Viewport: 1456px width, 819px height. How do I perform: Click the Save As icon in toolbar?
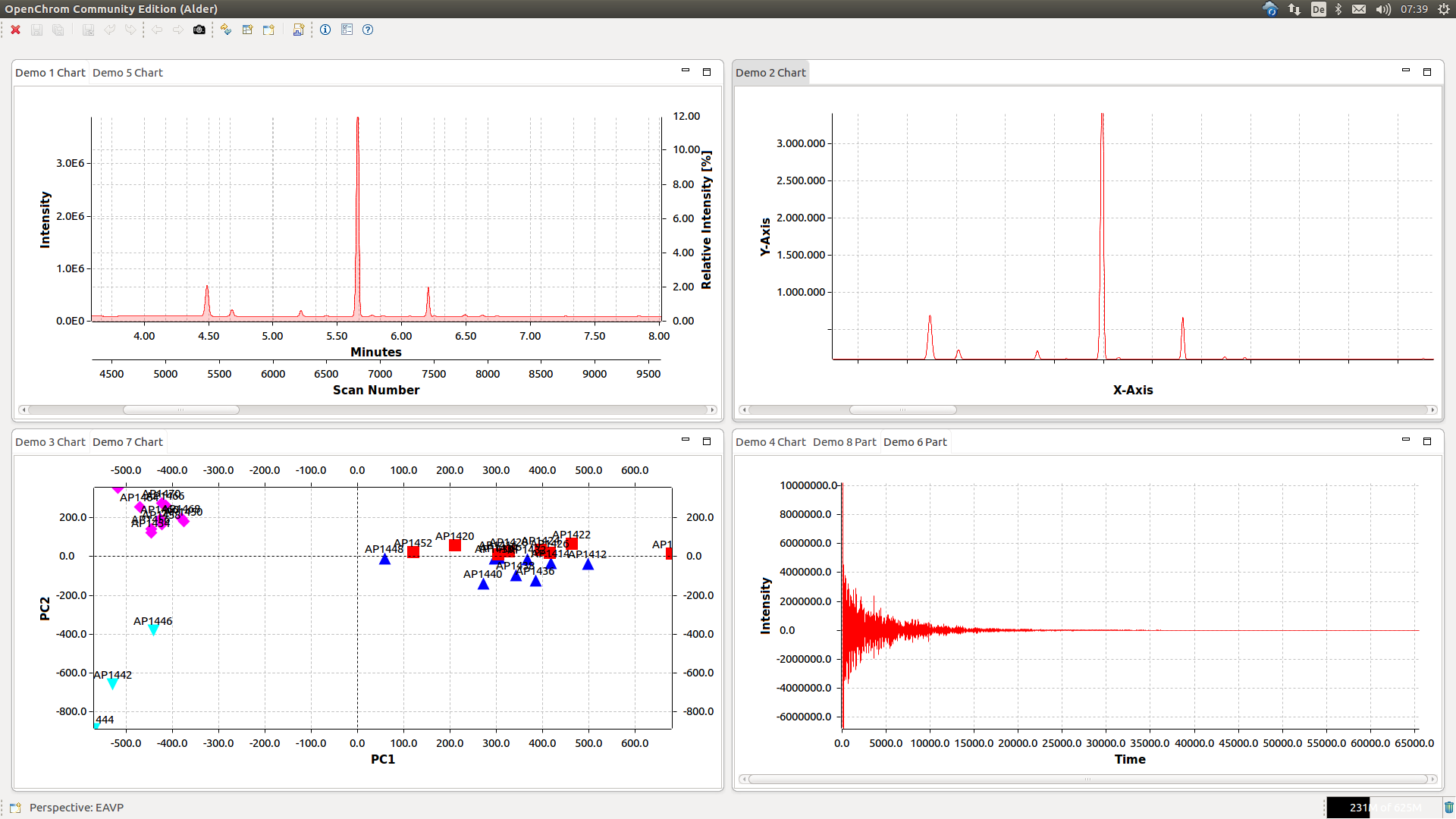tap(88, 30)
